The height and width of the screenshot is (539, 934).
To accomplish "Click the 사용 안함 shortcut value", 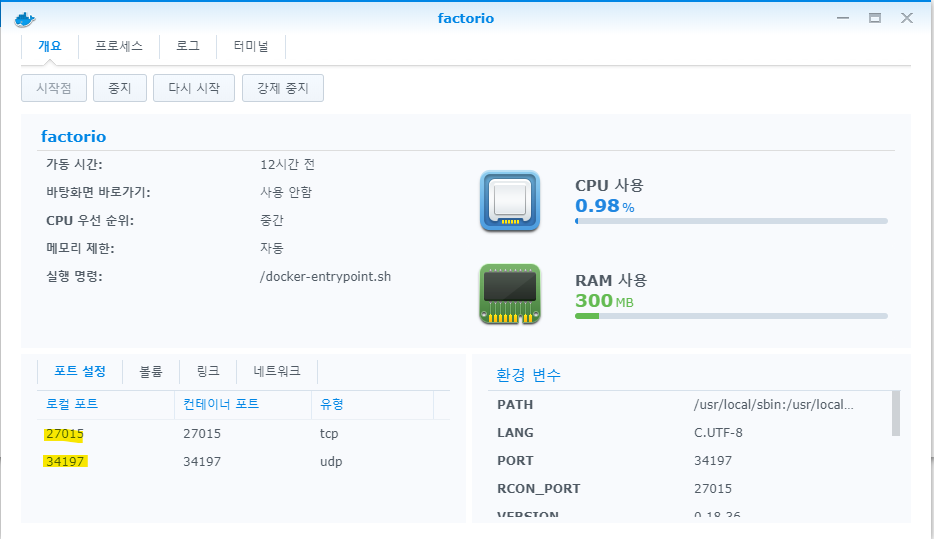I will 286,192.
